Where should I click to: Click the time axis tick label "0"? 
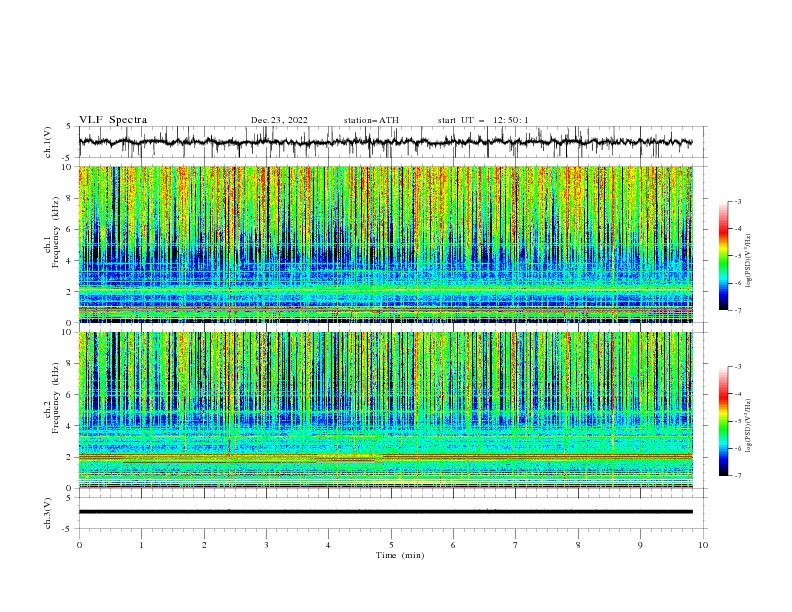point(79,545)
